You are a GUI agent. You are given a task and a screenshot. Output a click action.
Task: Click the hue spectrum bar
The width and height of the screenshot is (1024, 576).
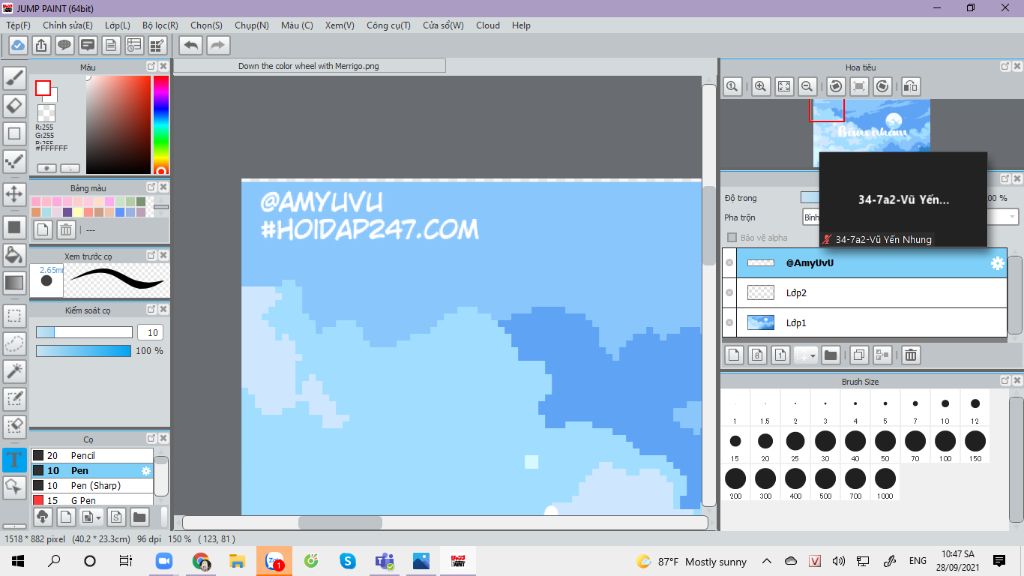point(161,124)
